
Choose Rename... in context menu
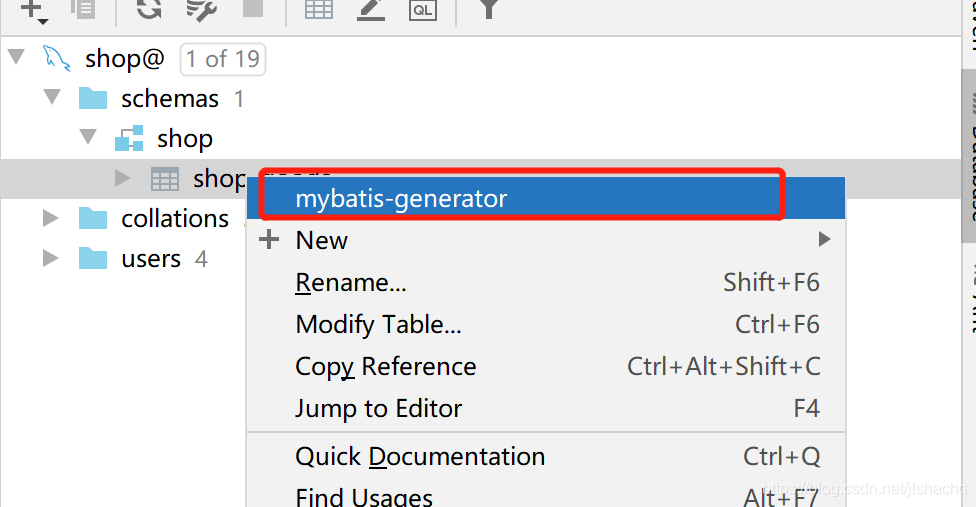351,283
